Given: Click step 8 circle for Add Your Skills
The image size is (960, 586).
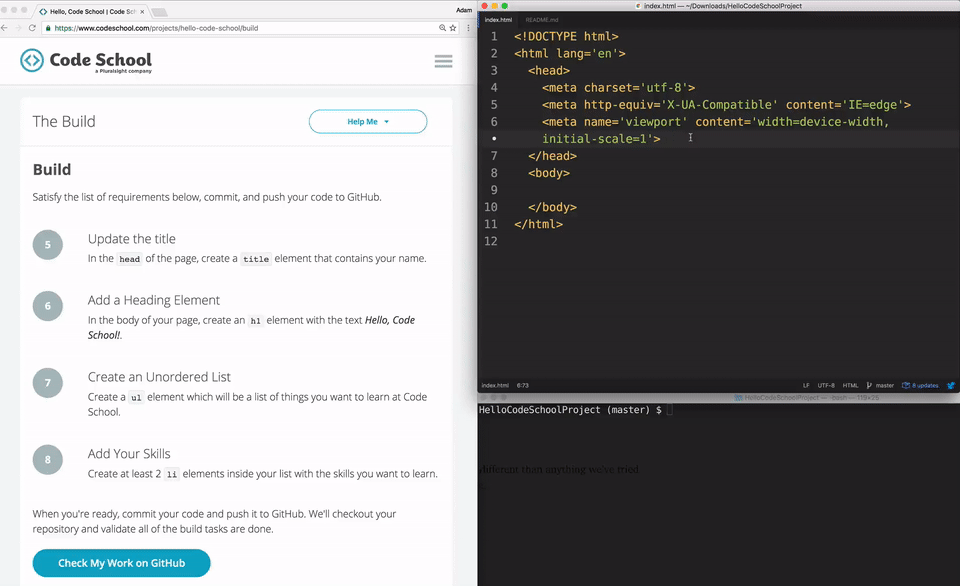Looking at the screenshot, I should point(48,459).
